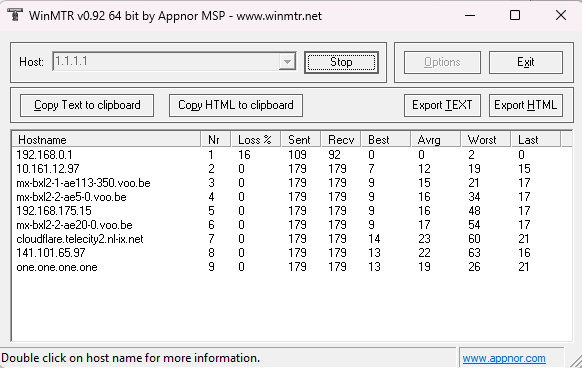
Task: Open the www.appnor.com link
Action: tap(504, 358)
